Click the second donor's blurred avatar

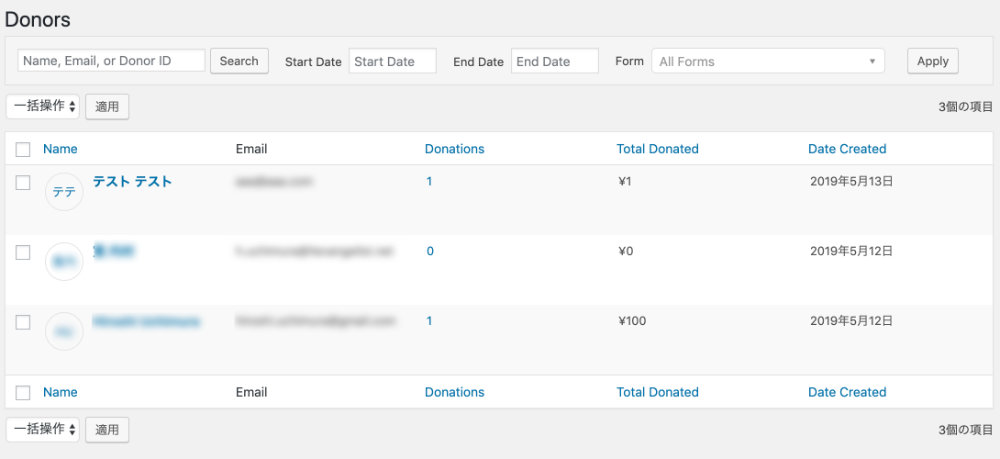point(64,261)
